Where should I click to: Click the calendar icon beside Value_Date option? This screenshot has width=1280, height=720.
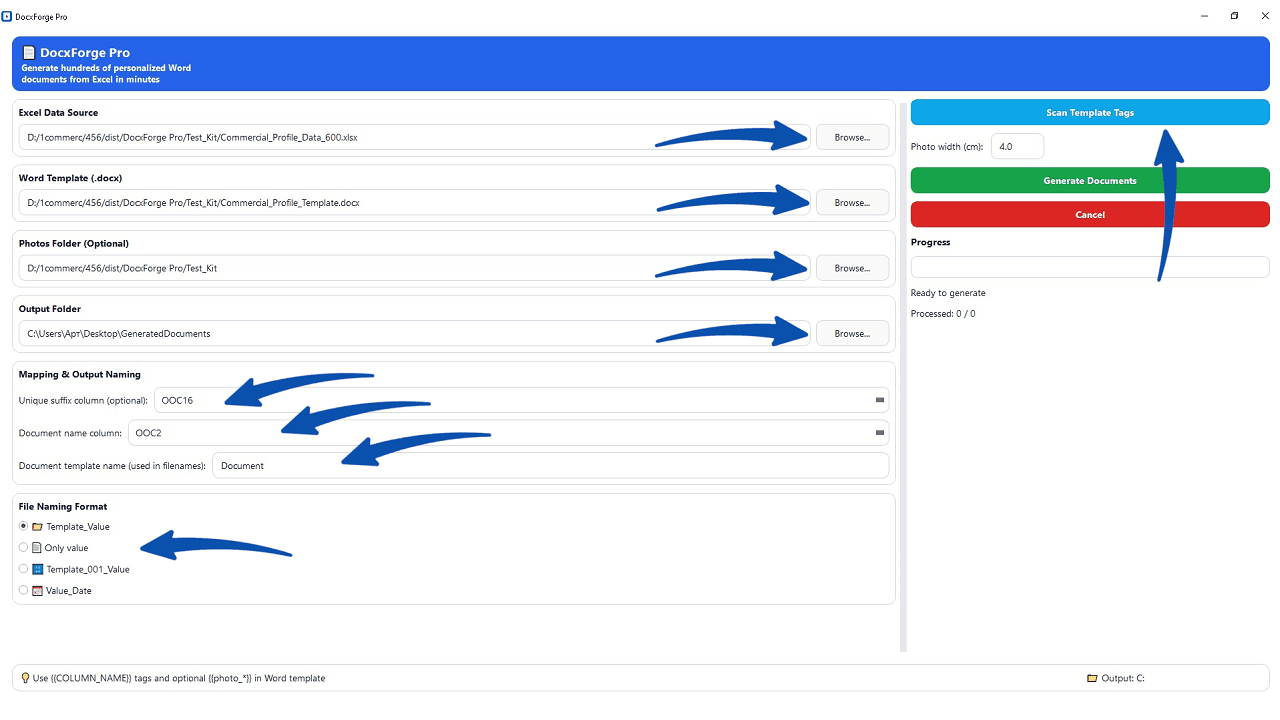36,590
